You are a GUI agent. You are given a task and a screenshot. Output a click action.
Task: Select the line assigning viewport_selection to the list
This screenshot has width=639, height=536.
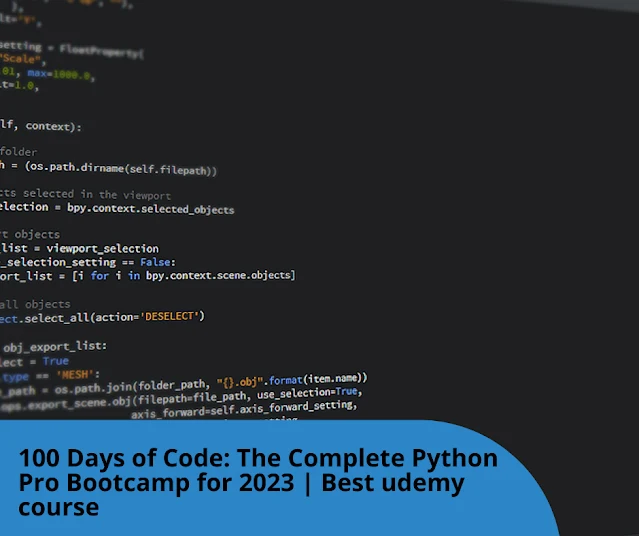point(79,248)
